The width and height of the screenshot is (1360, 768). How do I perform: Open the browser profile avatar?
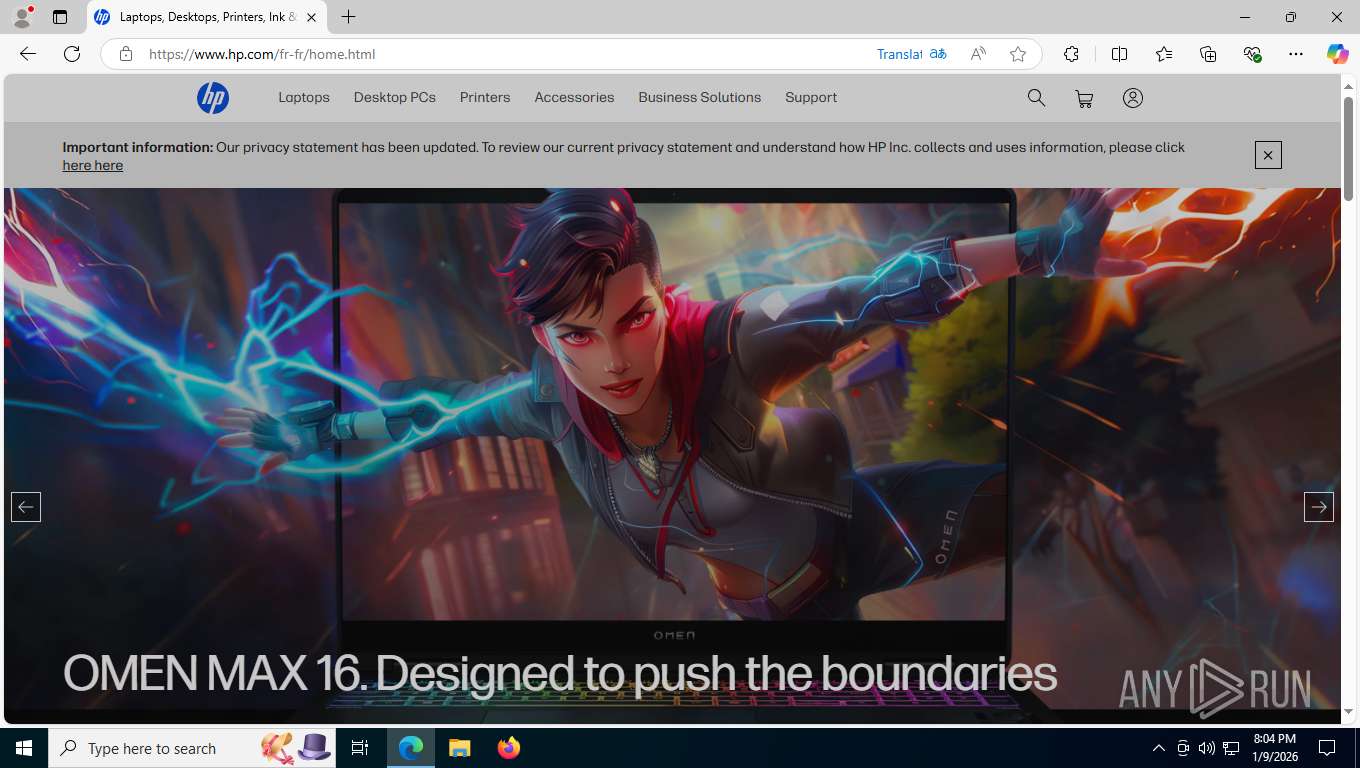pyautogui.click(x=22, y=17)
